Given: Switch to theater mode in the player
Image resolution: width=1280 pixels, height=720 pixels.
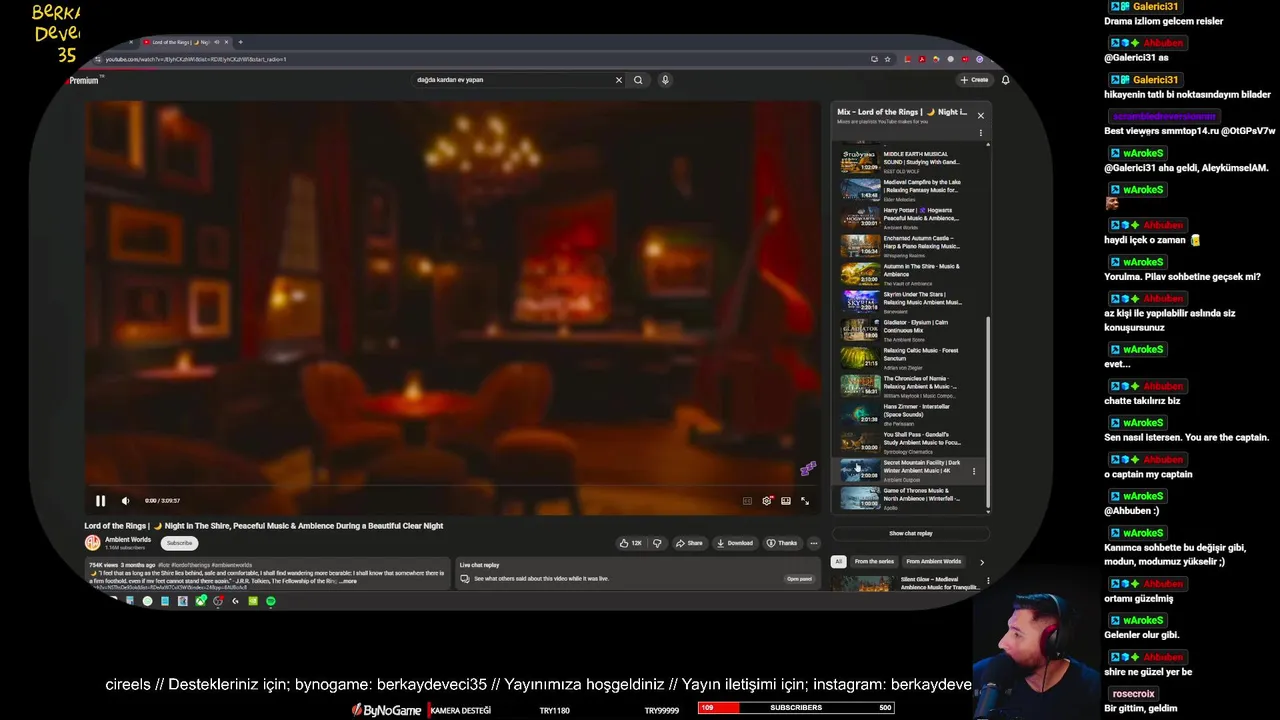Looking at the screenshot, I should 786,501.
